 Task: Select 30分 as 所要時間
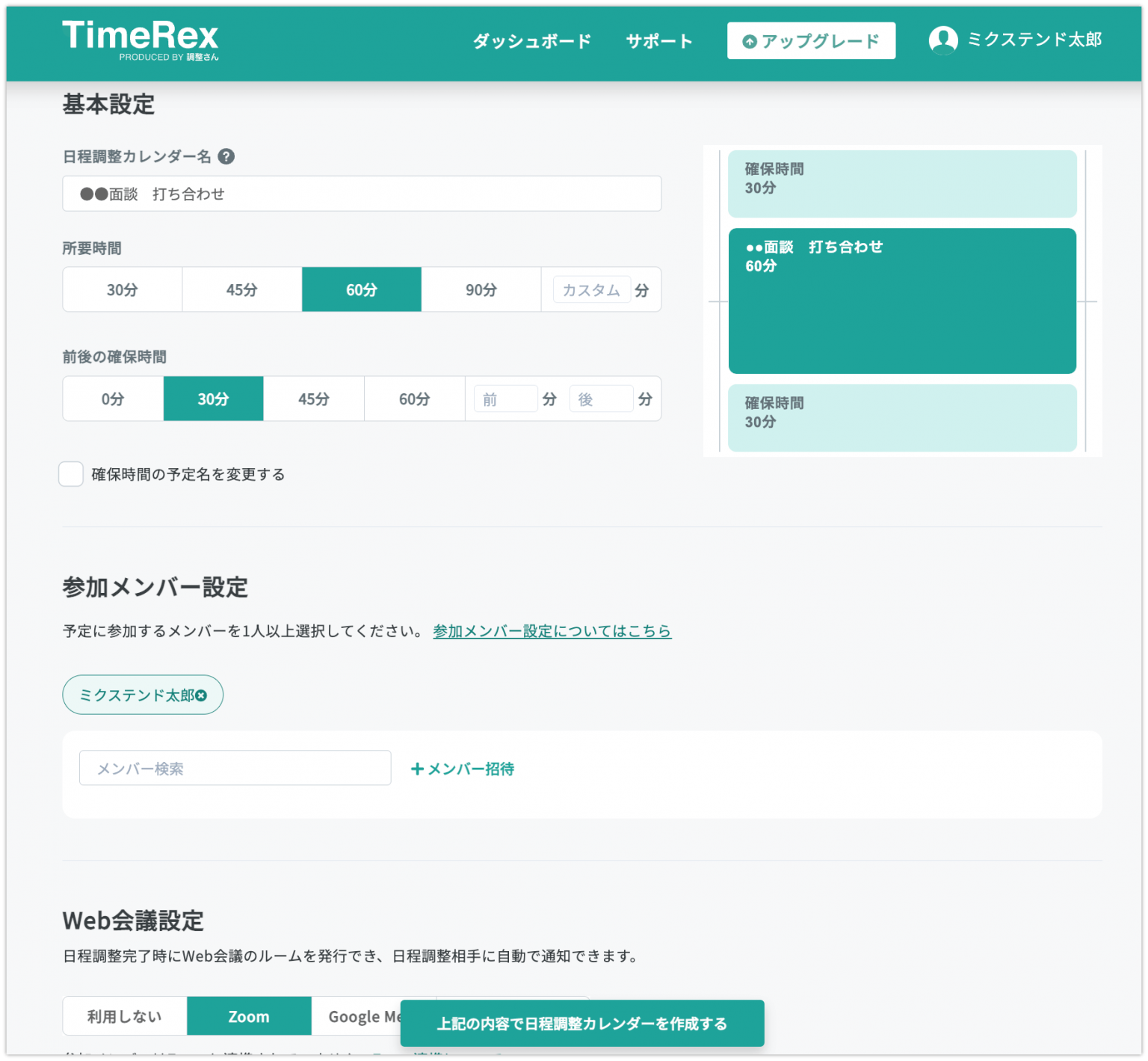(x=122, y=289)
